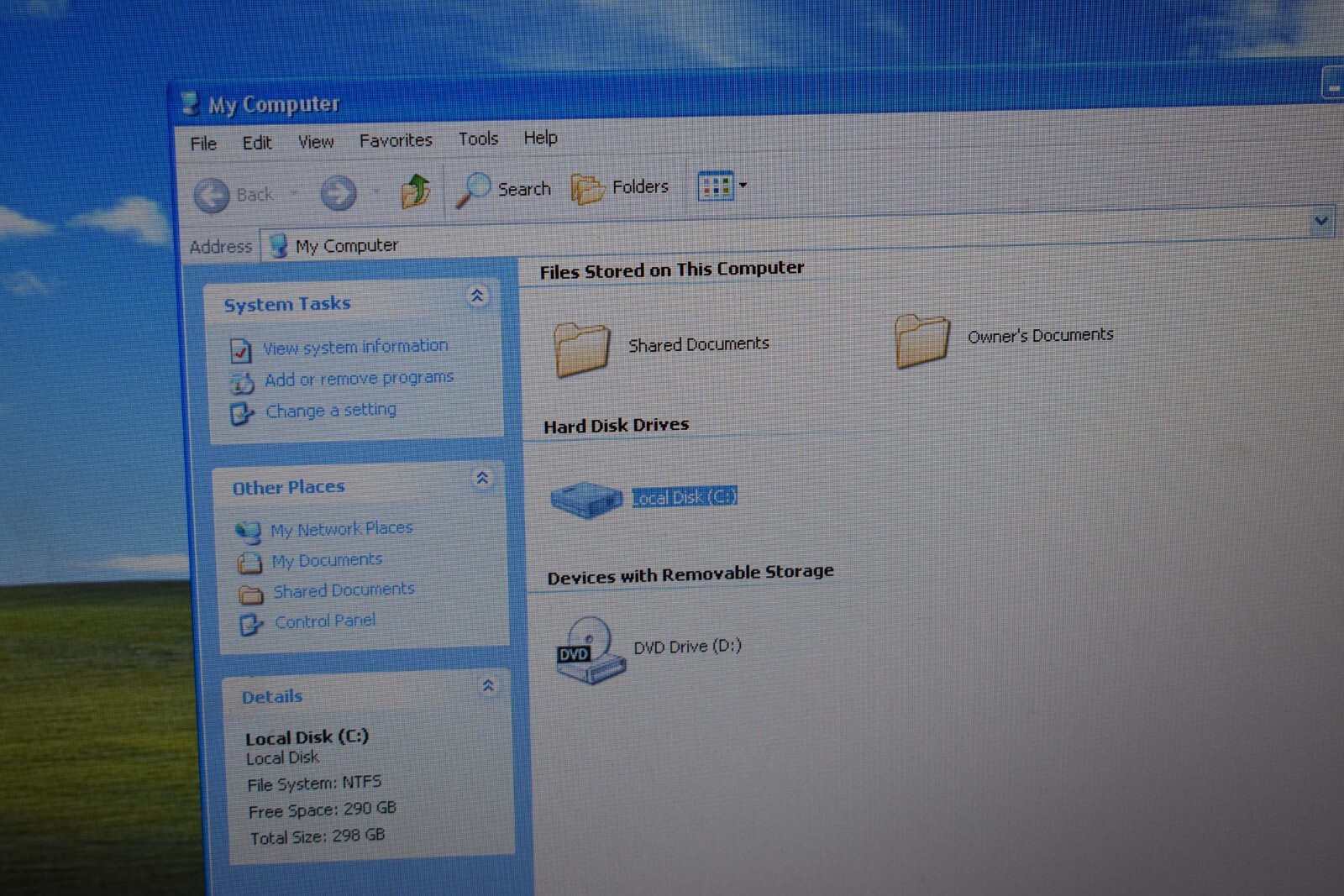Viewport: 1344px width, 896px height.
Task: Click My Computer title bar icon
Action: coord(191,104)
